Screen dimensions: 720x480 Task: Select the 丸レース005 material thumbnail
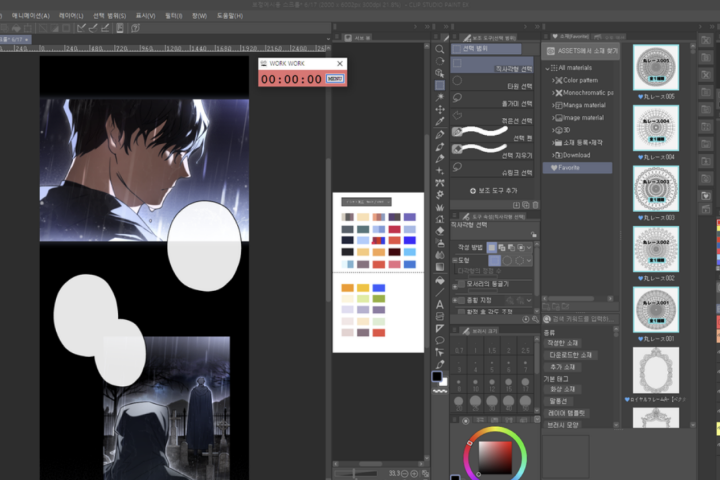click(x=656, y=67)
